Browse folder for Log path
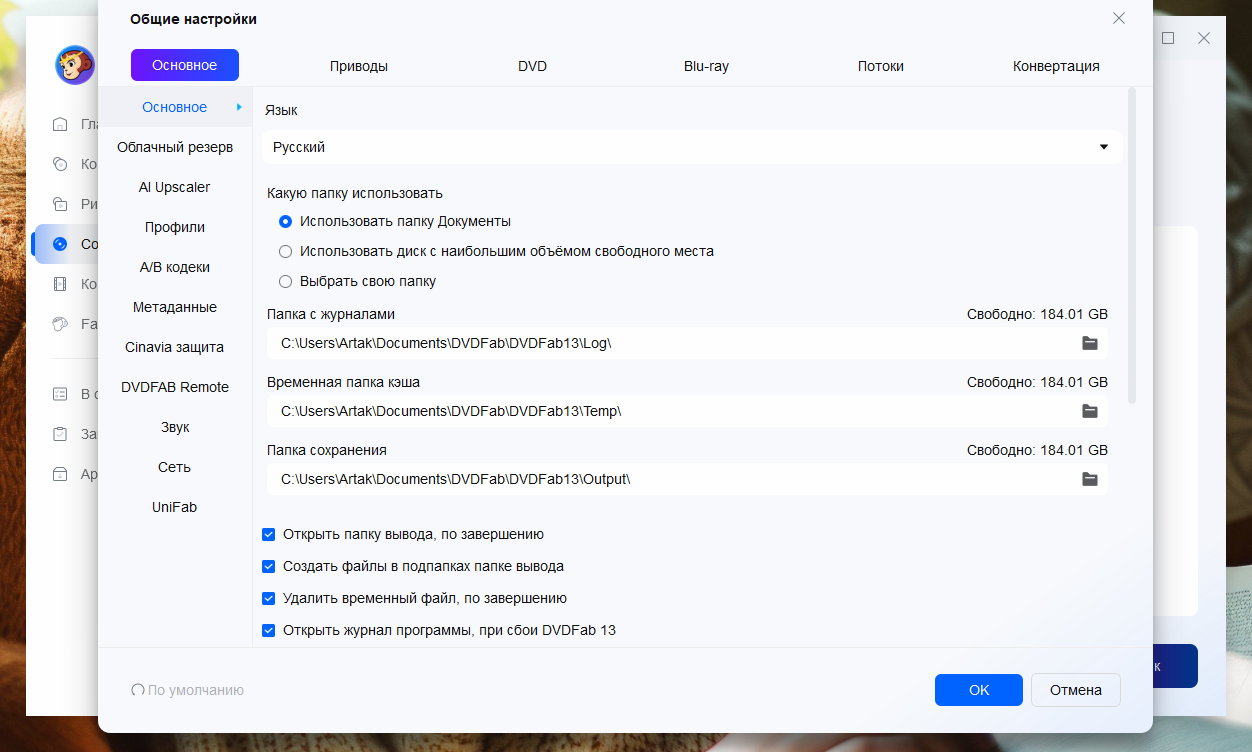The image size is (1252, 752). [1090, 343]
